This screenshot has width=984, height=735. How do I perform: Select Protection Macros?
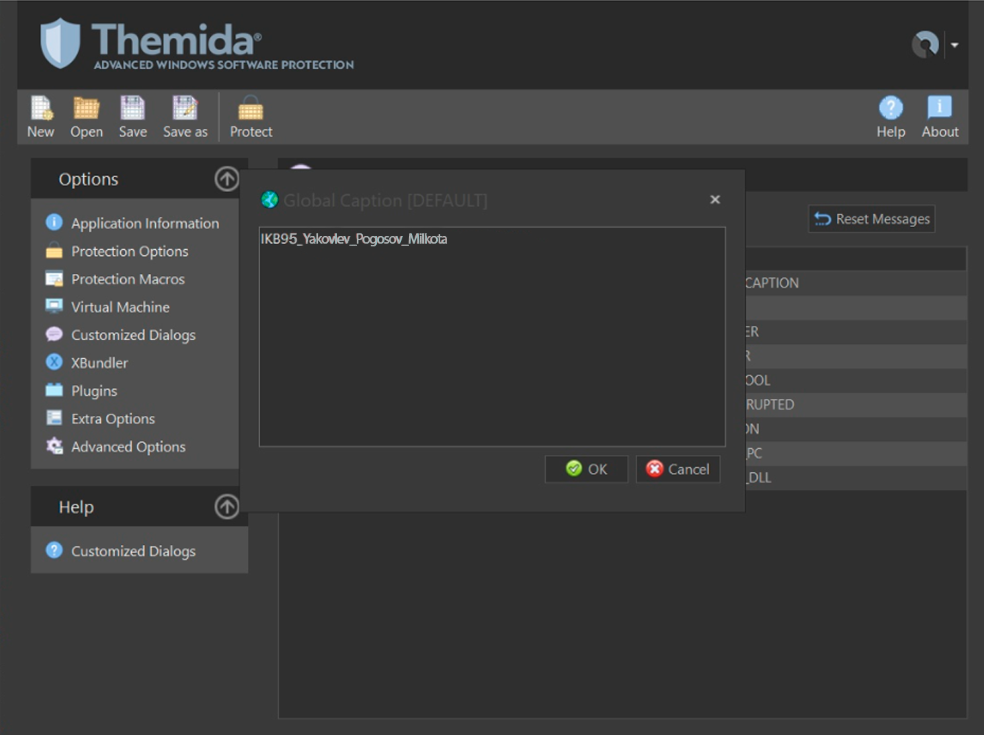[128, 279]
